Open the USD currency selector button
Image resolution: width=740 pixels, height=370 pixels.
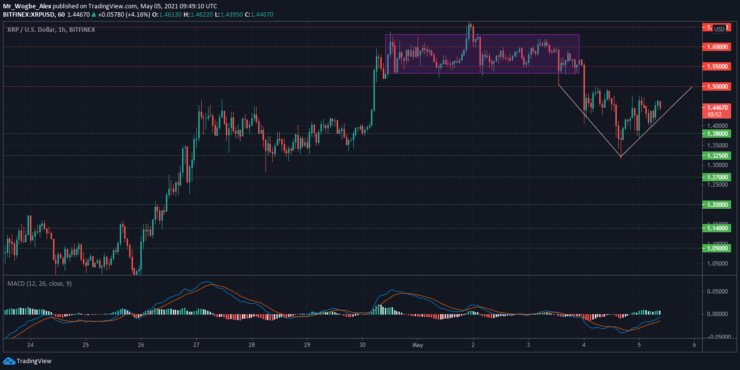point(719,29)
